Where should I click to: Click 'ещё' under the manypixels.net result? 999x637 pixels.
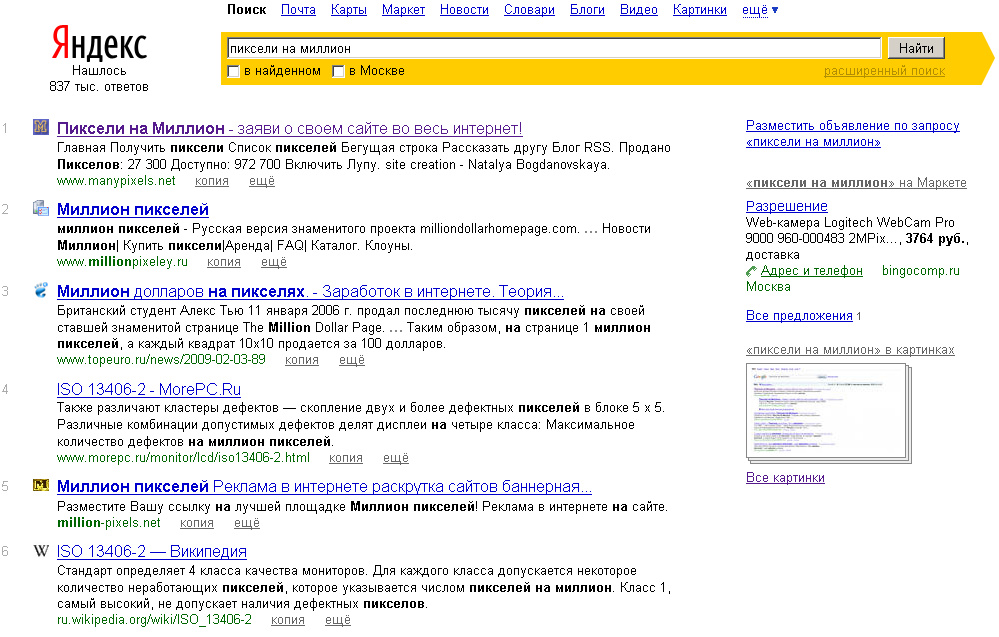262,181
